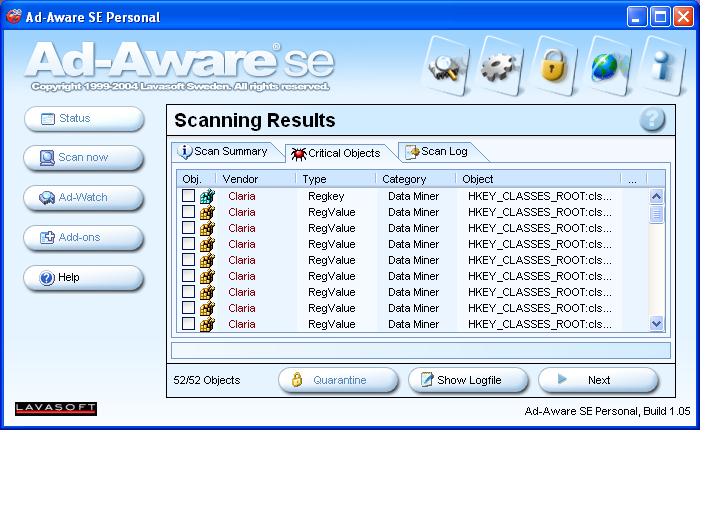Select the 'Regkey' type cell

(326, 196)
